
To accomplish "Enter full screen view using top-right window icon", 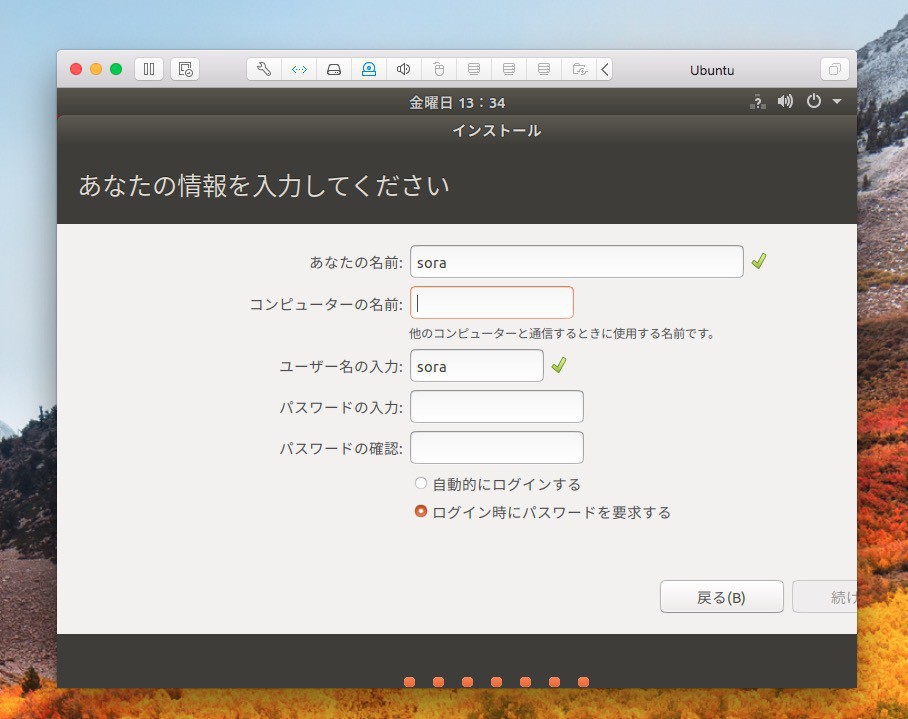I will click(x=834, y=69).
